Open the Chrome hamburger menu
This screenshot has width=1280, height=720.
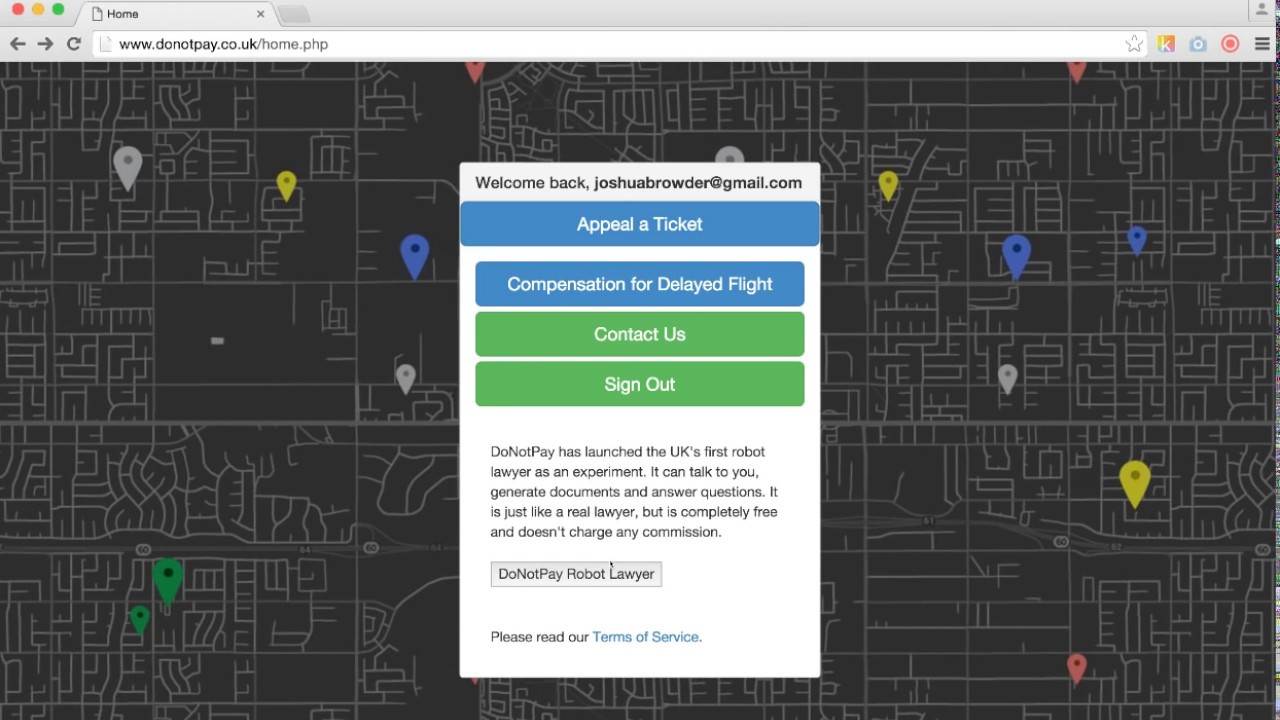[1262, 44]
